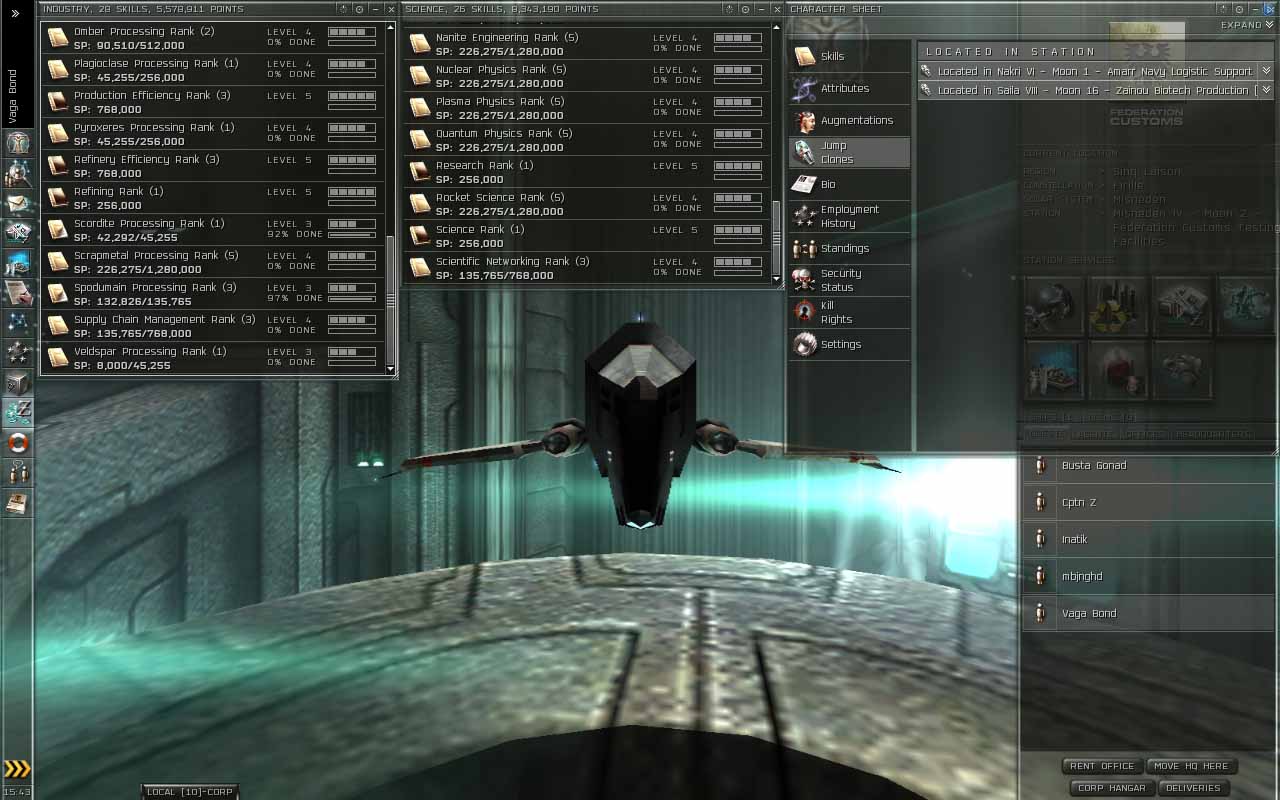Open the Kill Rights section
Image resolution: width=1280 pixels, height=800 pixels.
click(849, 312)
